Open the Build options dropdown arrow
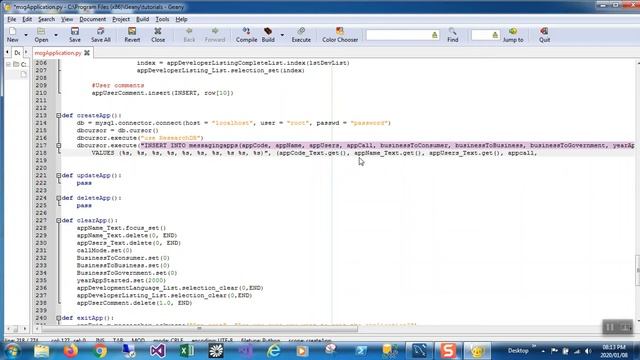This screenshot has width=640, height=360. tap(282, 35)
